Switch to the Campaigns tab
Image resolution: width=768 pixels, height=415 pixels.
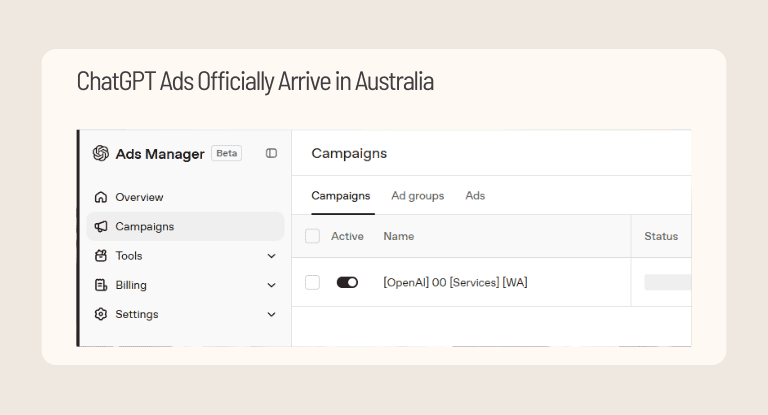[341, 196]
